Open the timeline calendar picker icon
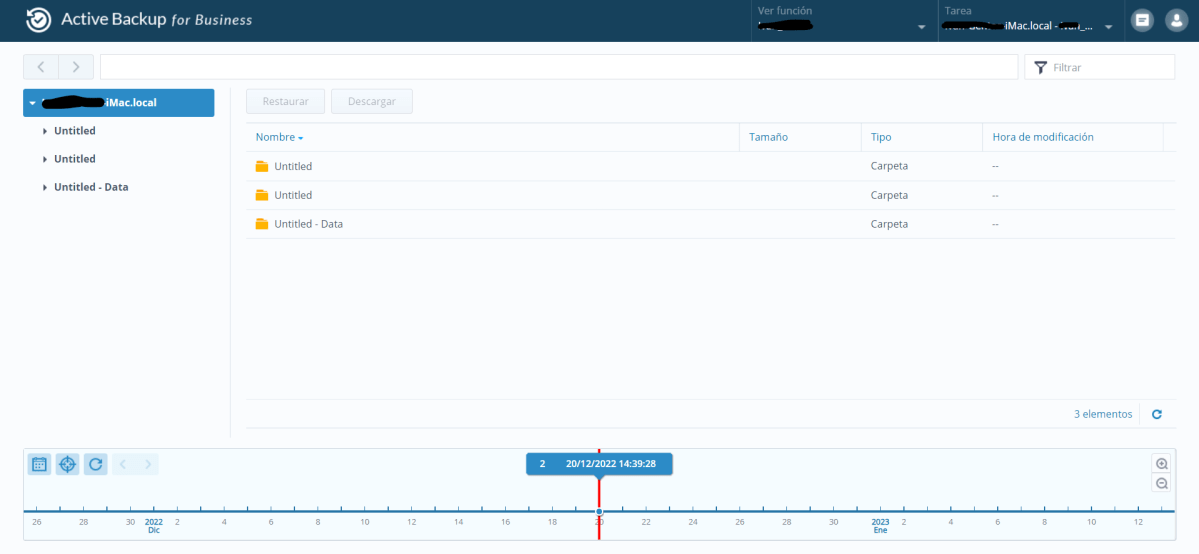The width and height of the screenshot is (1199, 554). (40, 464)
